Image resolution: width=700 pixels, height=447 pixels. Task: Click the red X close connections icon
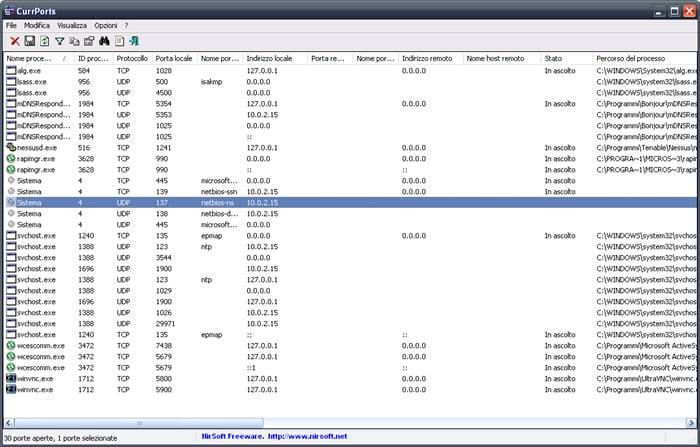pyautogui.click(x=15, y=41)
